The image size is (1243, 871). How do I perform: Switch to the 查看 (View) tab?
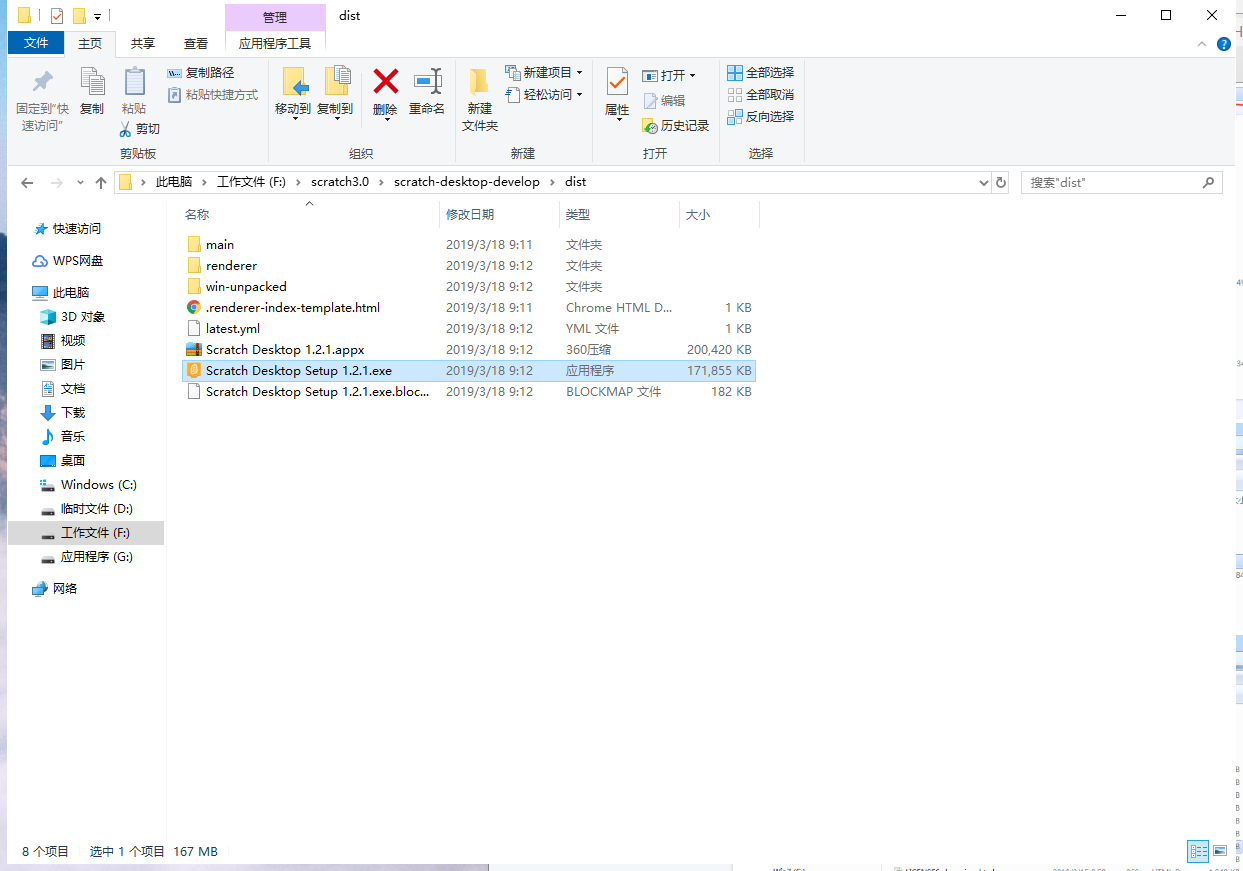(195, 43)
